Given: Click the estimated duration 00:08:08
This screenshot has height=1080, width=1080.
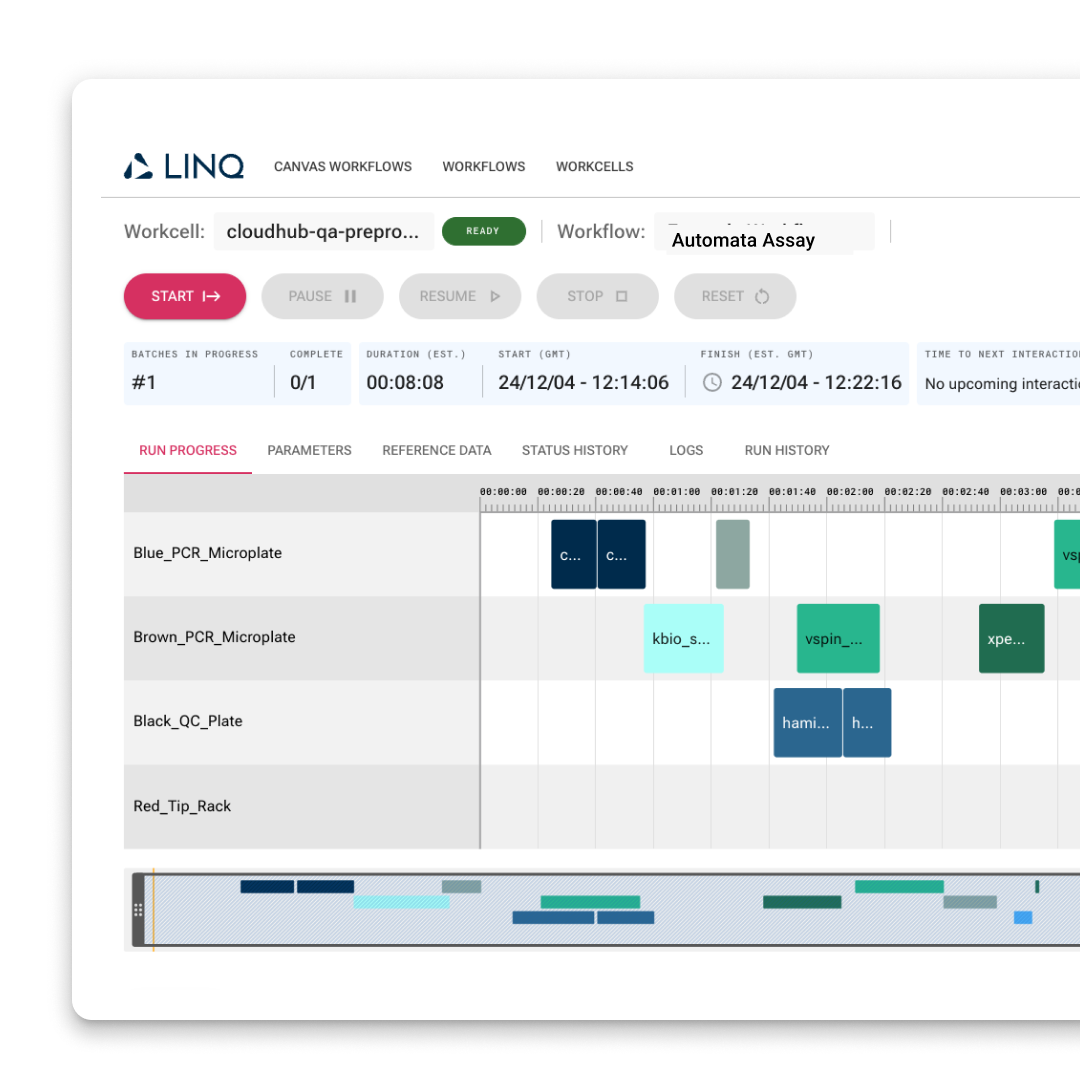Looking at the screenshot, I should (x=405, y=382).
